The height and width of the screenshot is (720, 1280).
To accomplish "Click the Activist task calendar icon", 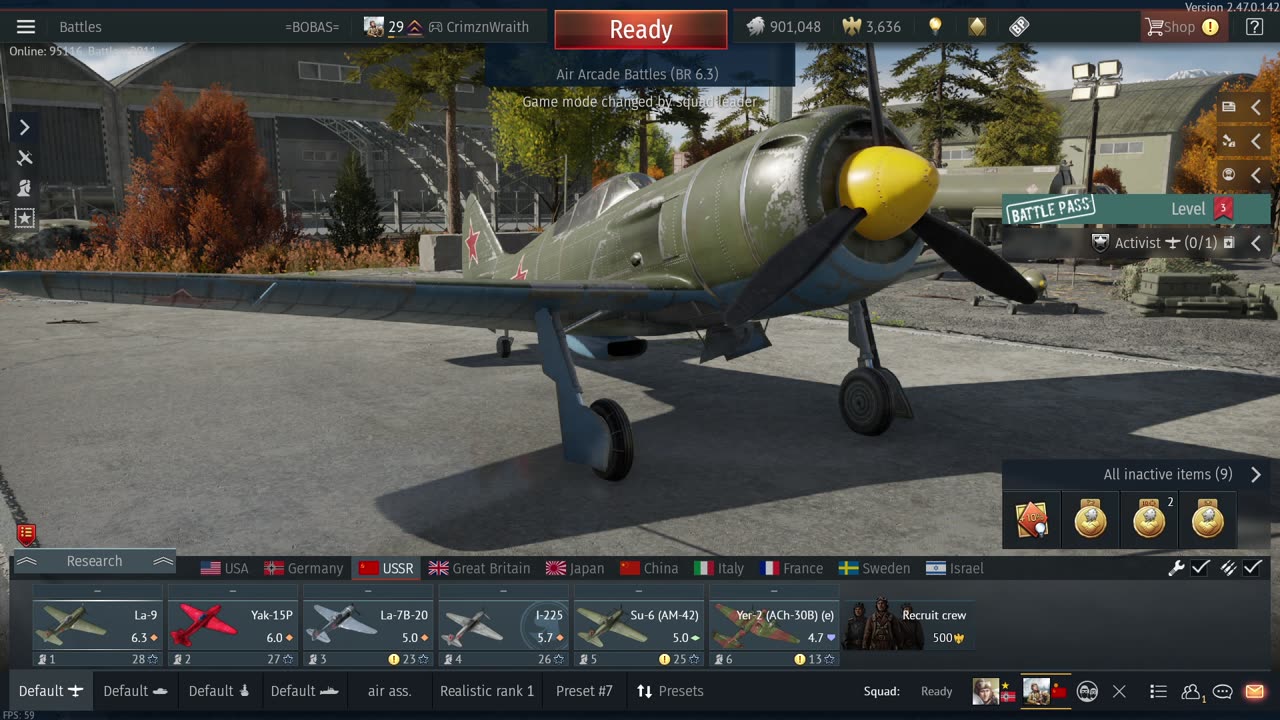I will (1229, 243).
